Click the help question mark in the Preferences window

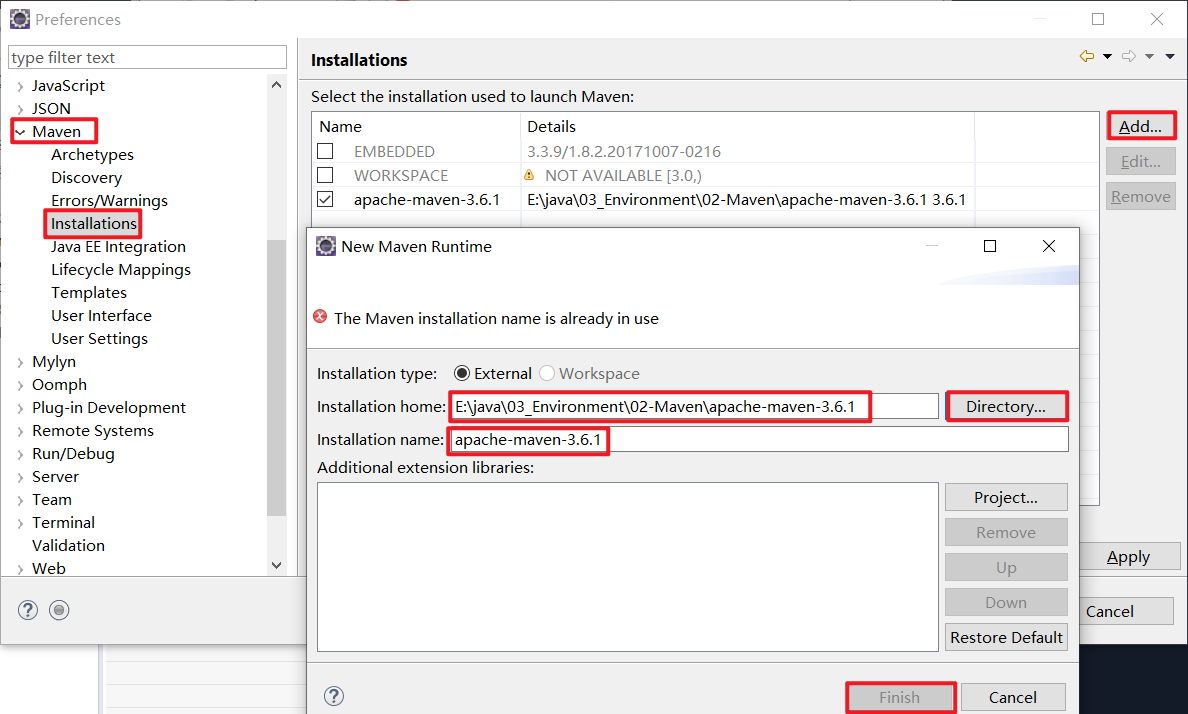(27, 610)
